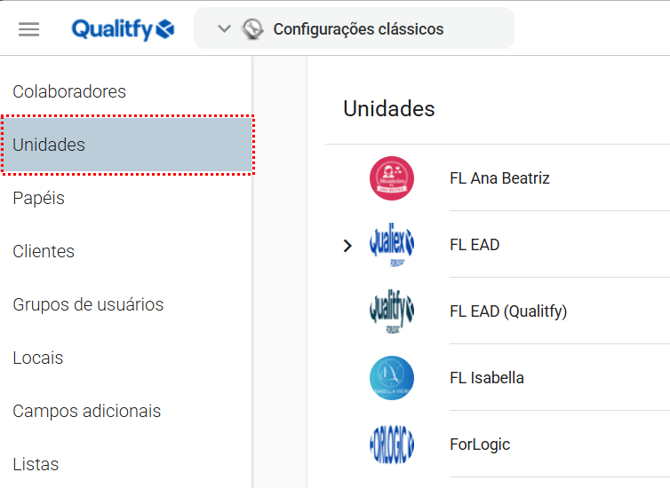Open Listas in the sidebar
This screenshot has height=488, width=670.
point(36,464)
